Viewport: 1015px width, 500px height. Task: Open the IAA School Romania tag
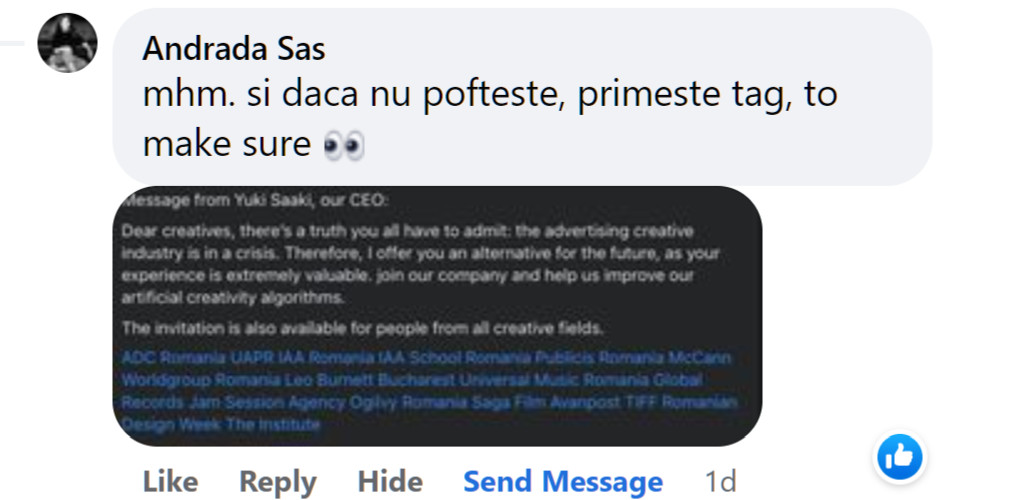coord(454,358)
